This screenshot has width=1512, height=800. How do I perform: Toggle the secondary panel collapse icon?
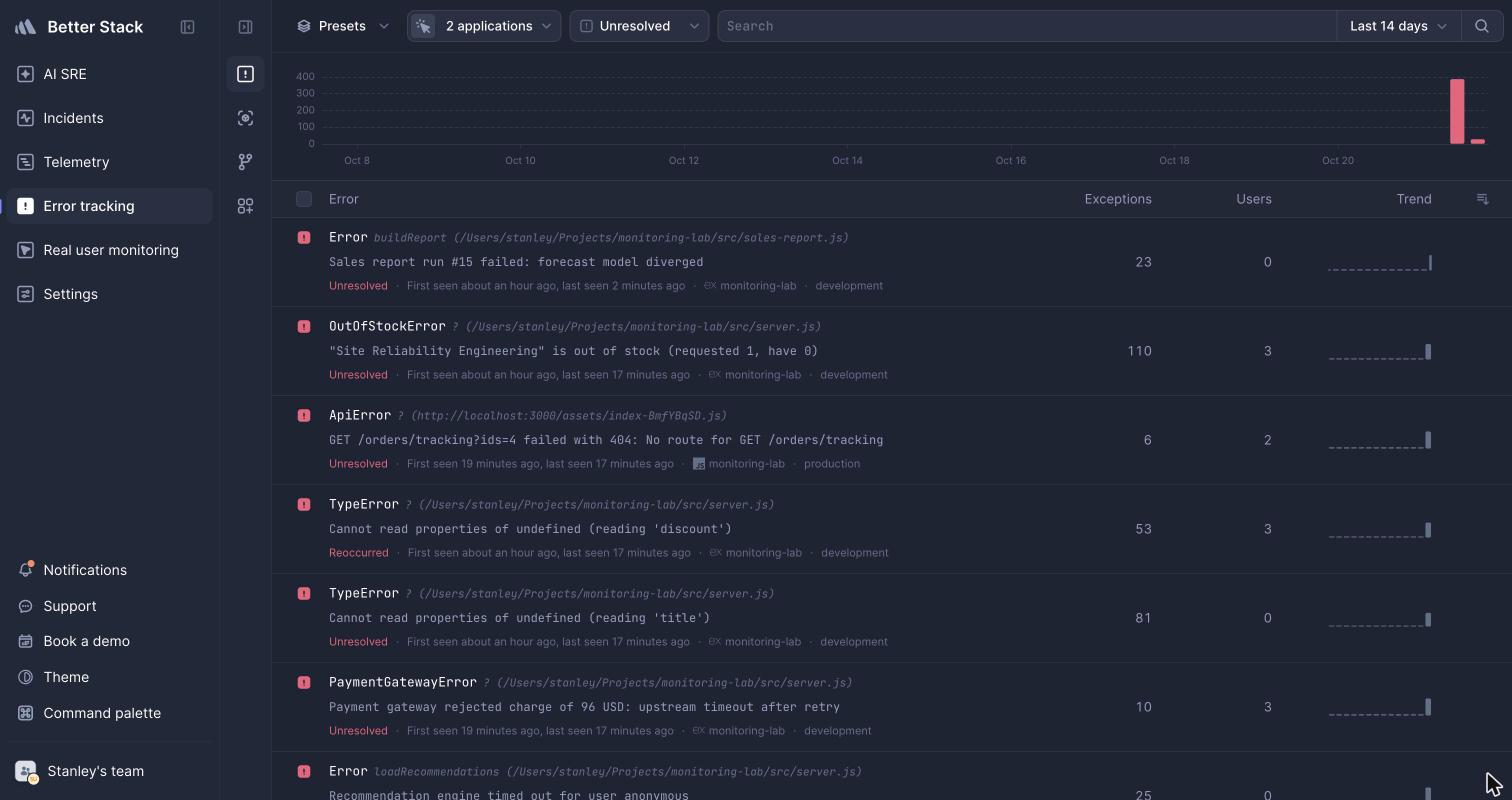(x=245, y=27)
